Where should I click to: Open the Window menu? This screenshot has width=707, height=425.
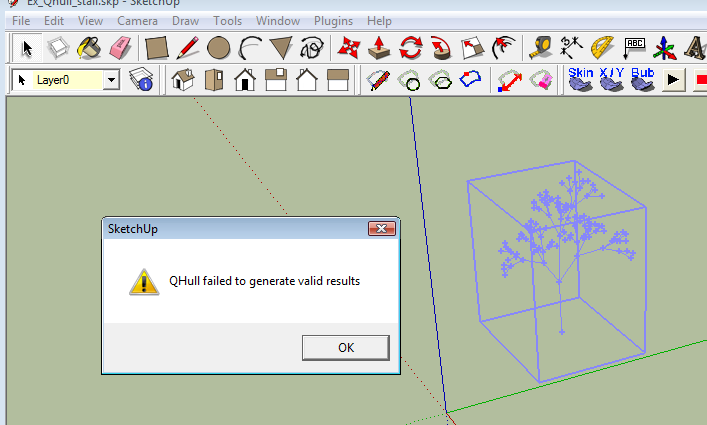pos(278,21)
